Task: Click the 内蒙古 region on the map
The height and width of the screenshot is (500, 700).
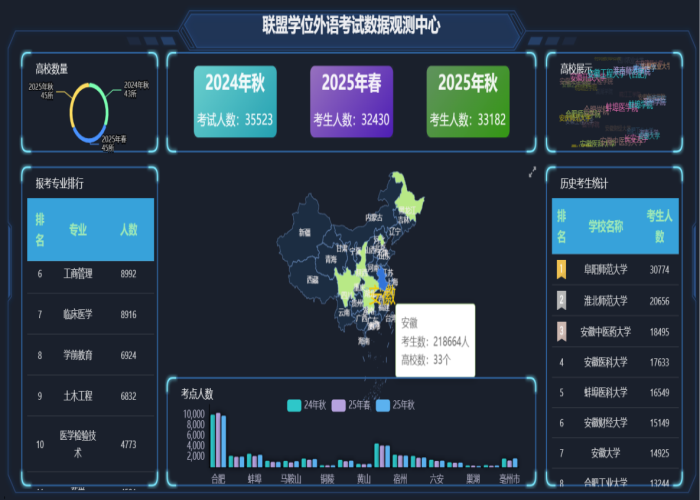Action: coord(374,217)
